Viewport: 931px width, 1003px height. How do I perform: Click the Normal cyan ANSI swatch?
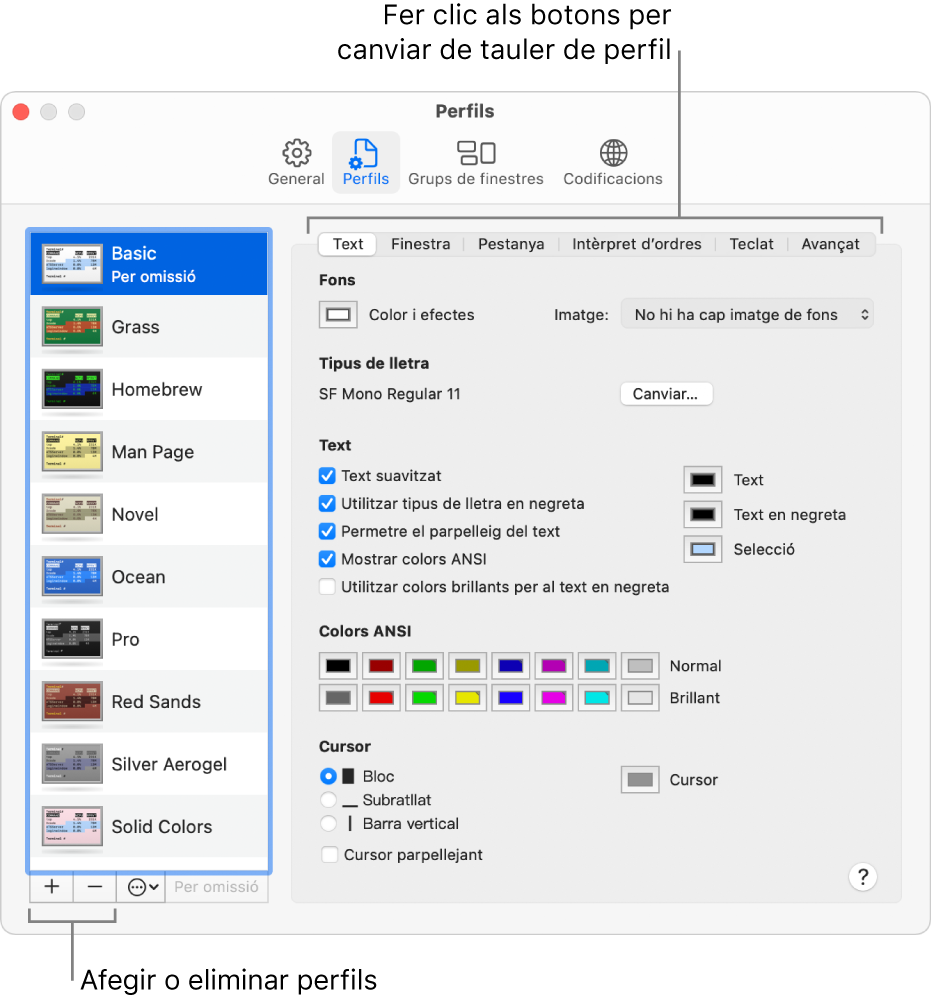coord(597,666)
